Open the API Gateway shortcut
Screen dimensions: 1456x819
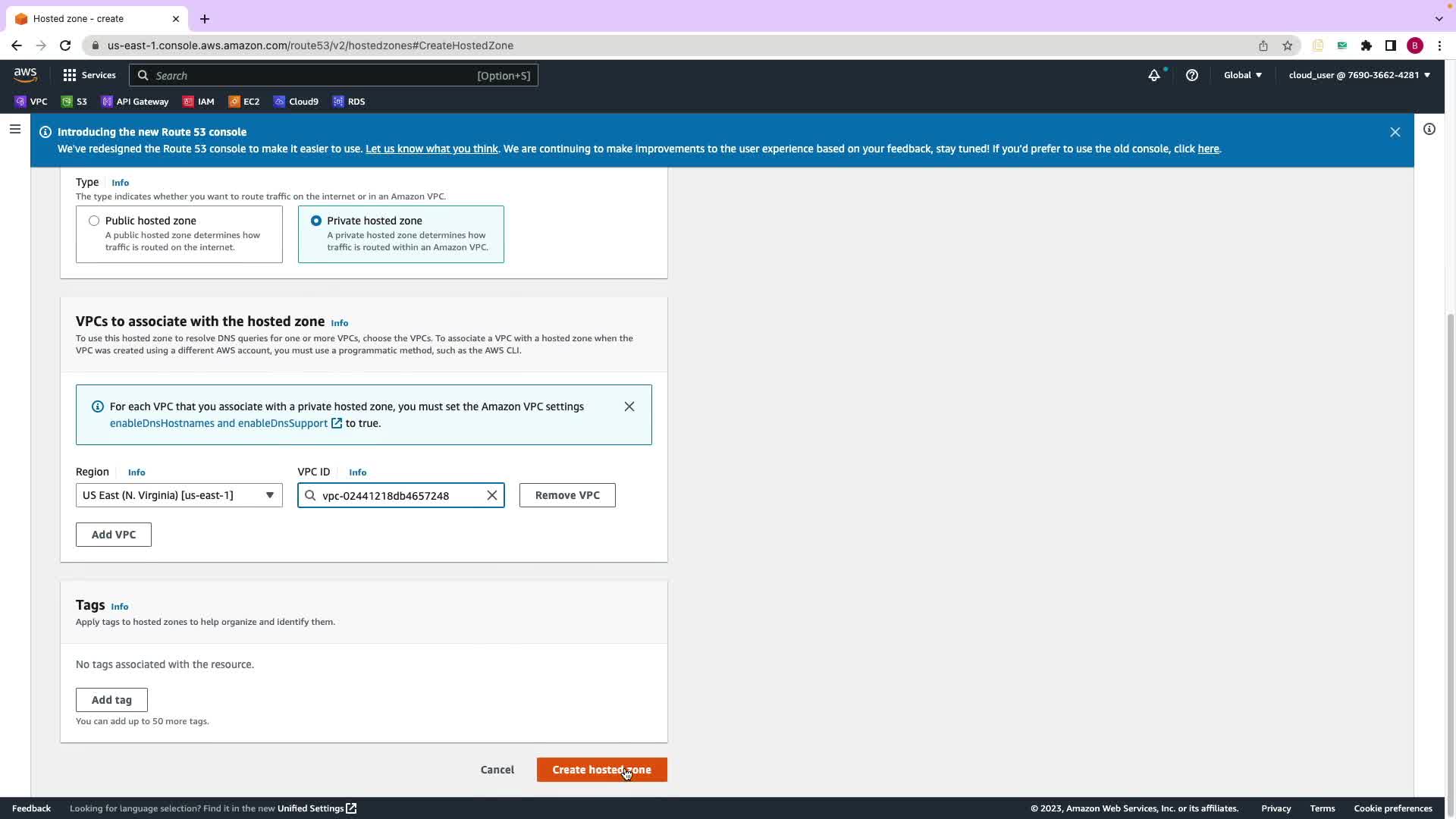pyautogui.click(x=135, y=102)
